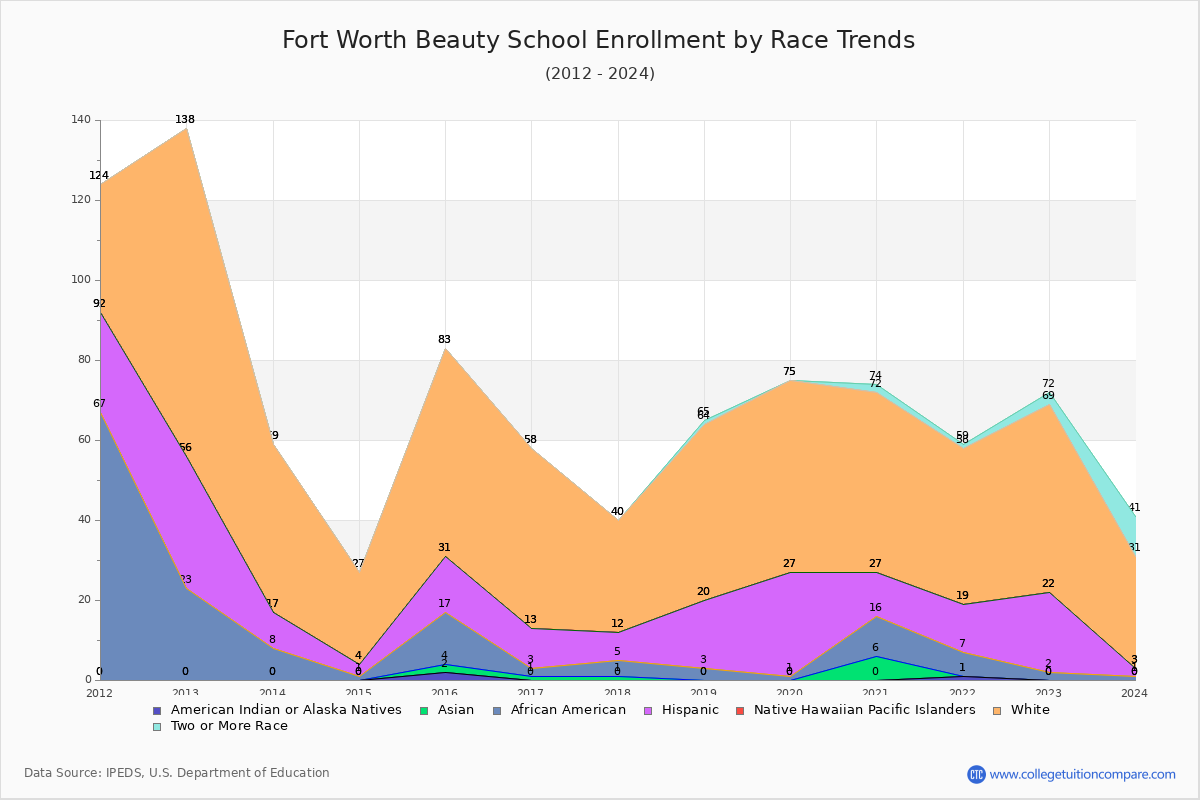
Task: Click the 40 data label for 2018
Action: (x=617, y=512)
